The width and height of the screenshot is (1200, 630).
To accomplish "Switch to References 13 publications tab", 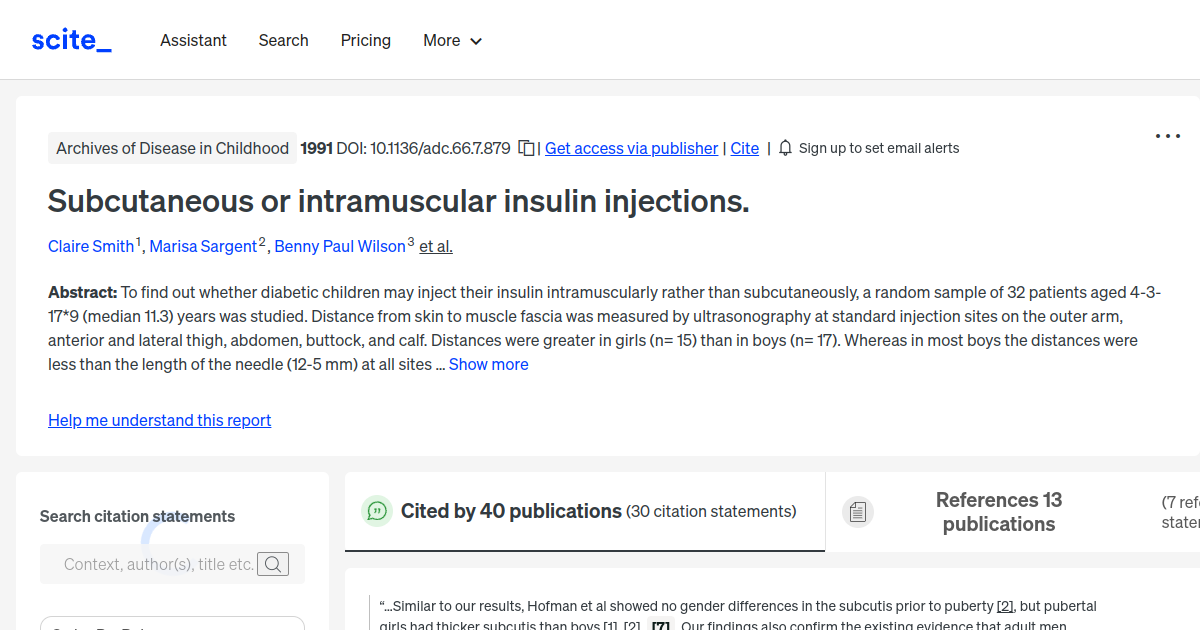I will (998, 511).
